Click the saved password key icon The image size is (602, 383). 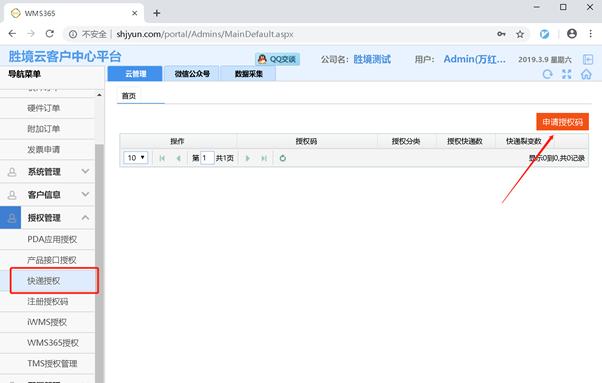pos(501,34)
